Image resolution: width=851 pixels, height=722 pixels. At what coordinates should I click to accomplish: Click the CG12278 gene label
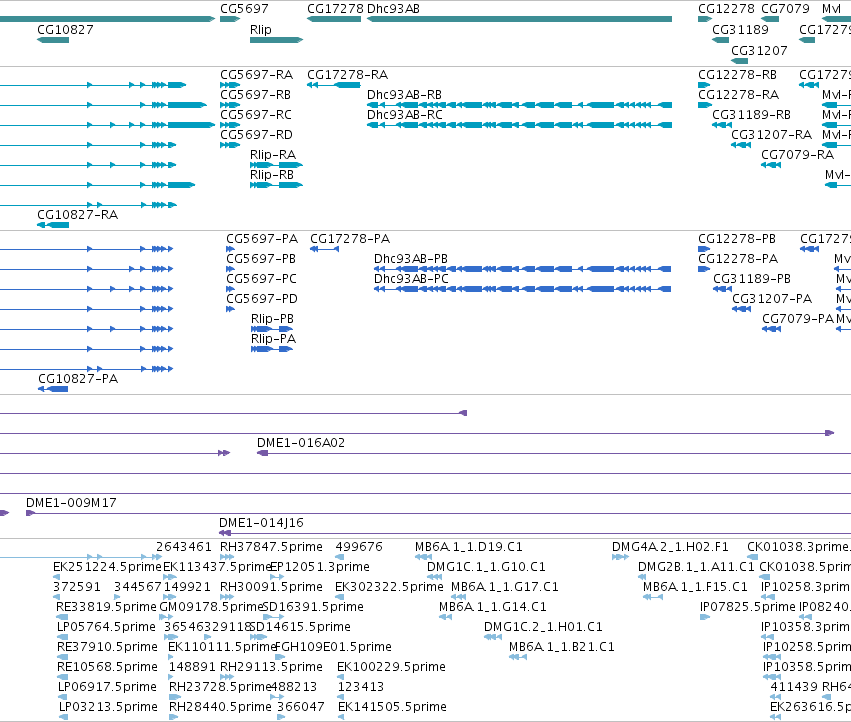726,9
